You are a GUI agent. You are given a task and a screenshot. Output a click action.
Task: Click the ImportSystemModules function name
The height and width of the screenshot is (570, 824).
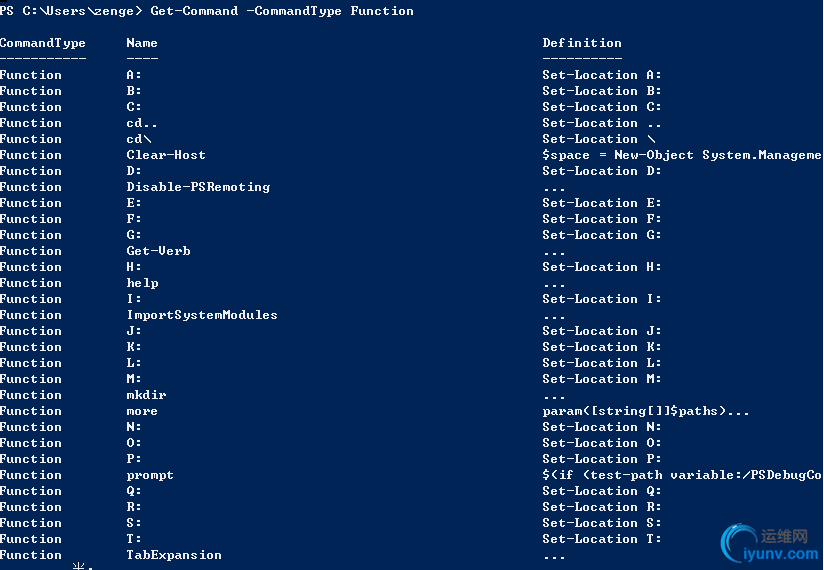click(202, 315)
